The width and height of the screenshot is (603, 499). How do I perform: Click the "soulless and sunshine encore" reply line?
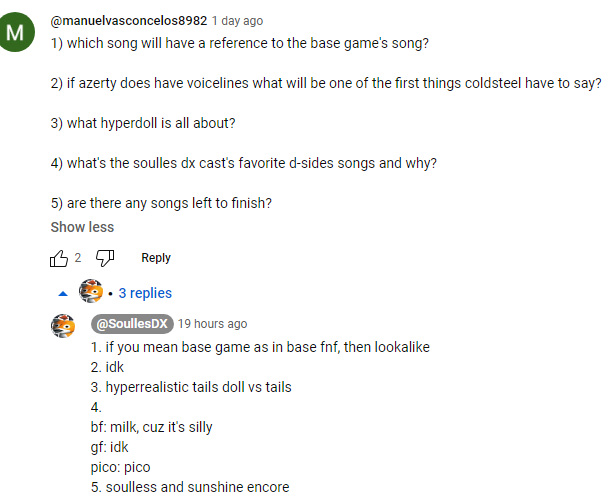(x=189, y=487)
